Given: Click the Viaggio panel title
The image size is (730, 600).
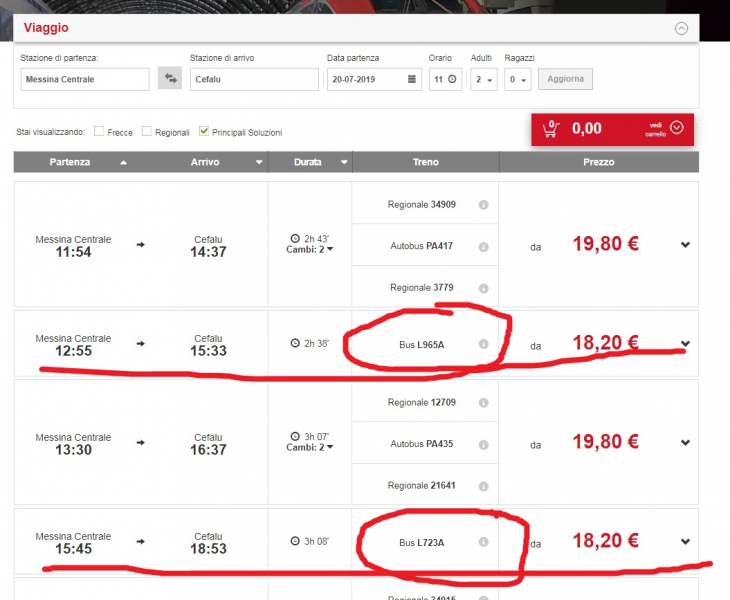Looking at the screenshot, I should [46, 28].
